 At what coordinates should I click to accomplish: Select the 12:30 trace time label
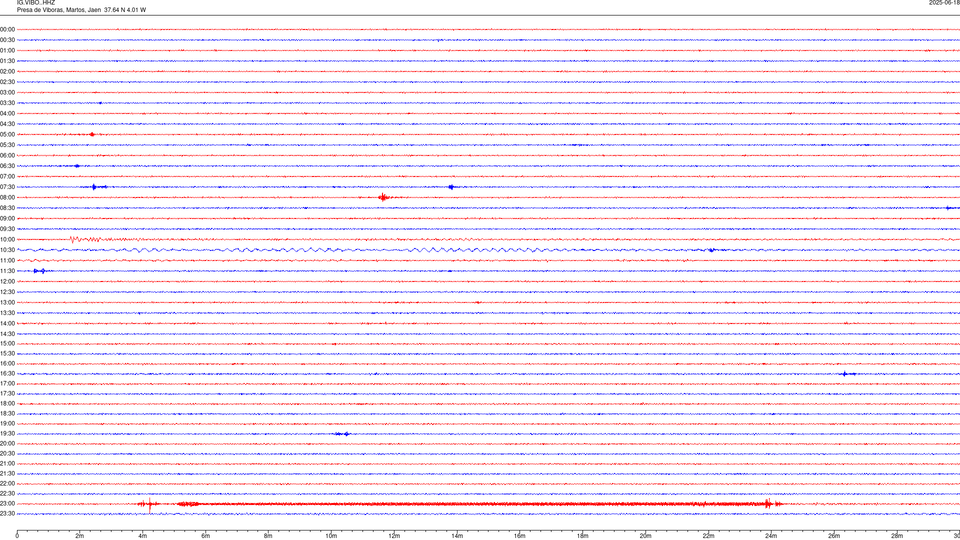click(7, 292)
